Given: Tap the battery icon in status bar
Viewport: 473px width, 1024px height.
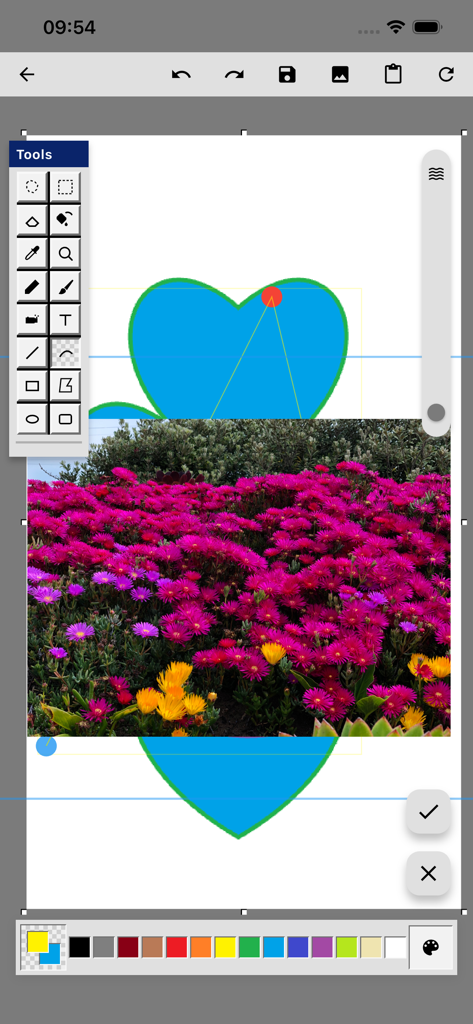Looking at the screenshot, I should point(428,27).
